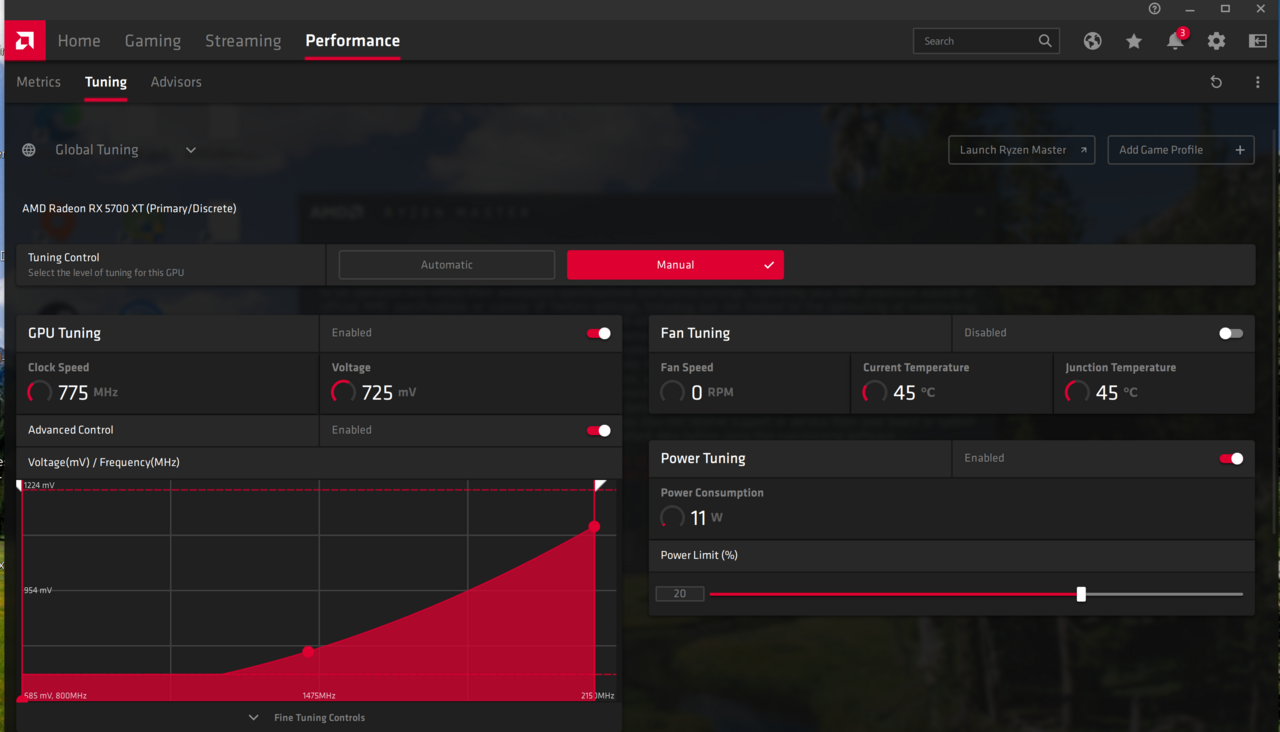The height and width of the screenshot is (732, 1280).
Task: Expand Fine Tuning Controls
Action: [x=307, y=717]
